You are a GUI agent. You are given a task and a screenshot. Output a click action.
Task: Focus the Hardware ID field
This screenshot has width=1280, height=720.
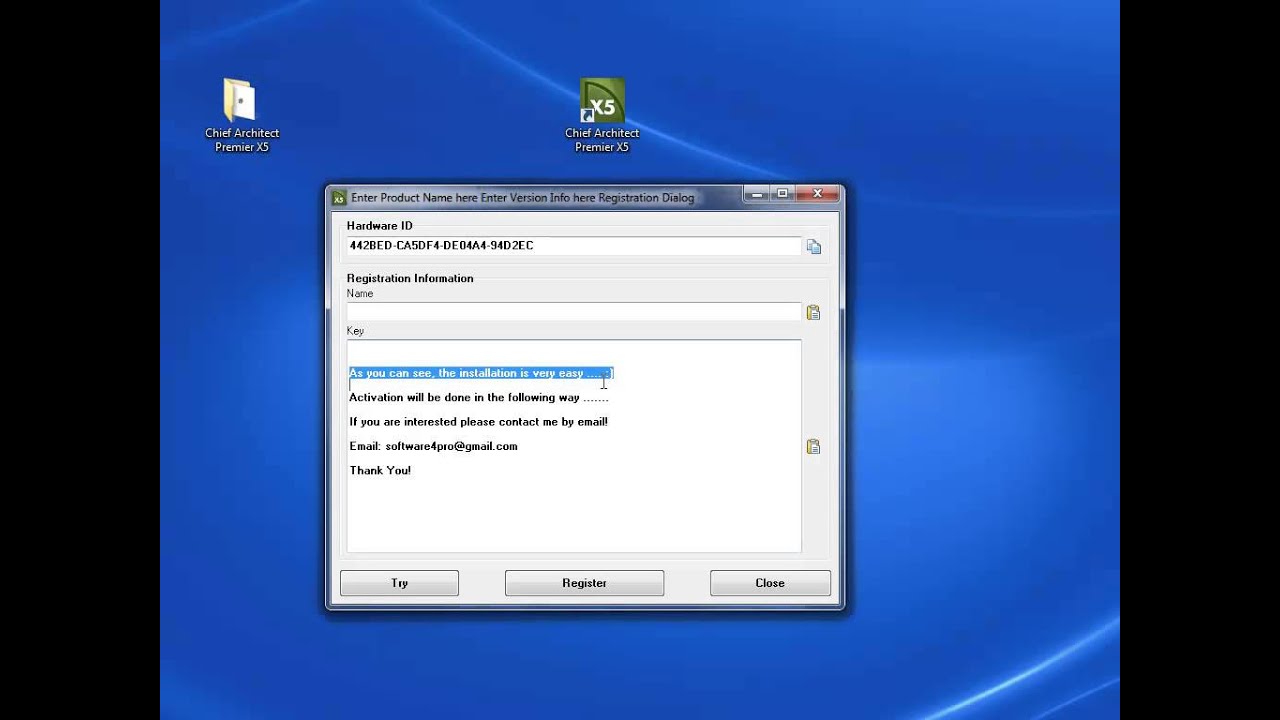click(574, 246)
